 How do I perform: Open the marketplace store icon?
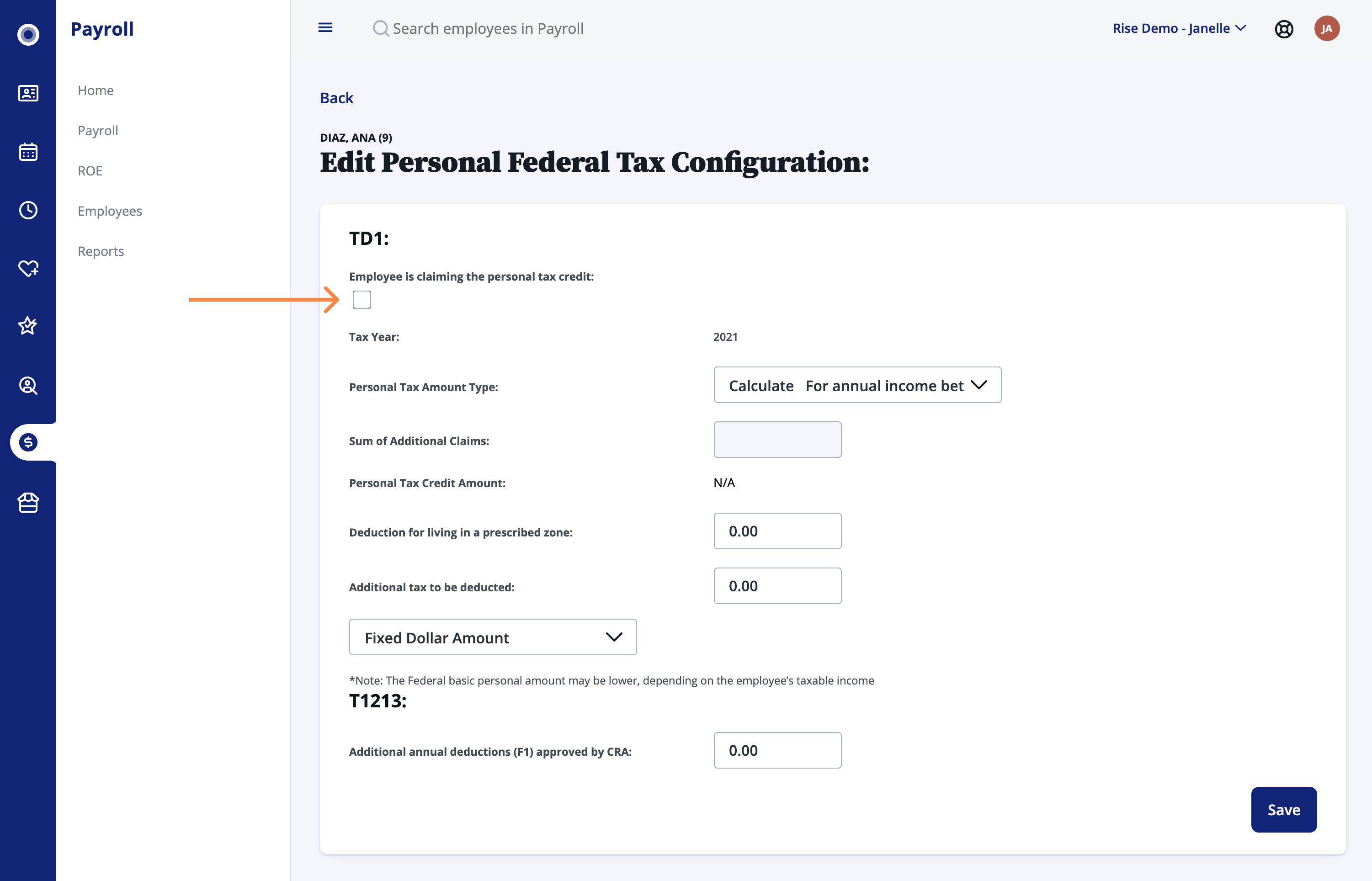point(28,502)
